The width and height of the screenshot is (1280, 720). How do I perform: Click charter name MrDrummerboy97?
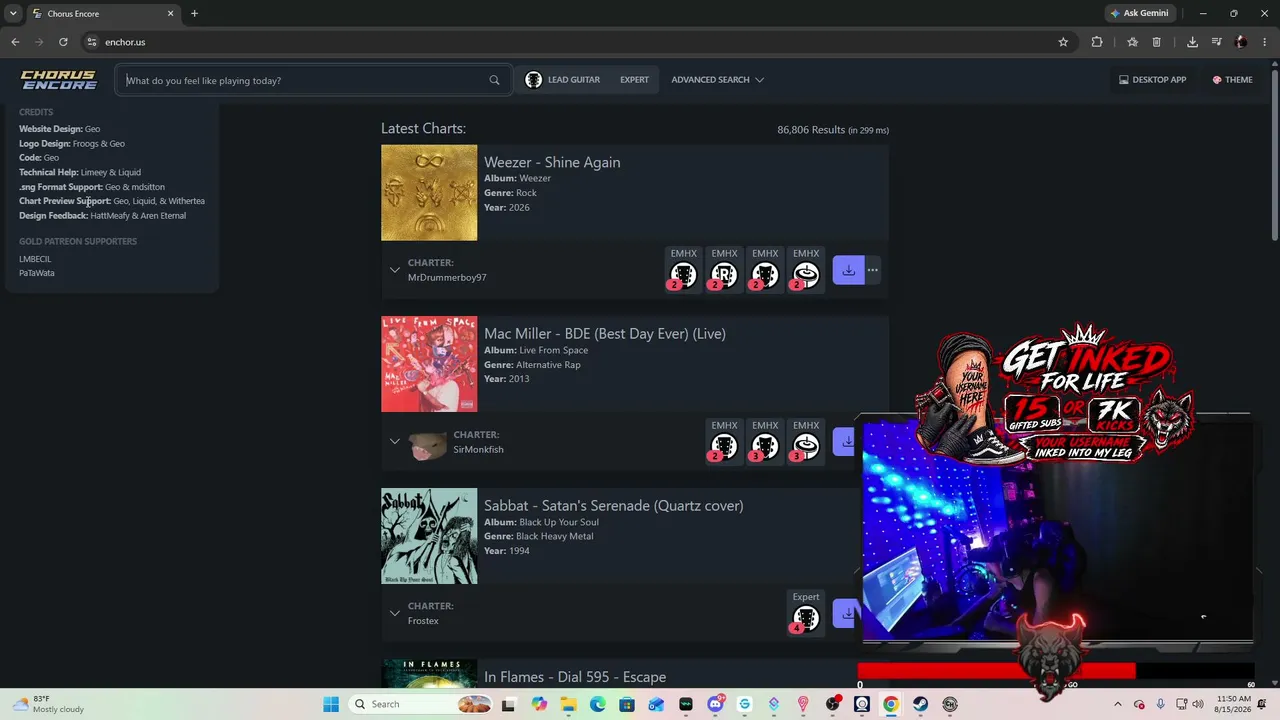pyautogui.click(x=447, y=278)
